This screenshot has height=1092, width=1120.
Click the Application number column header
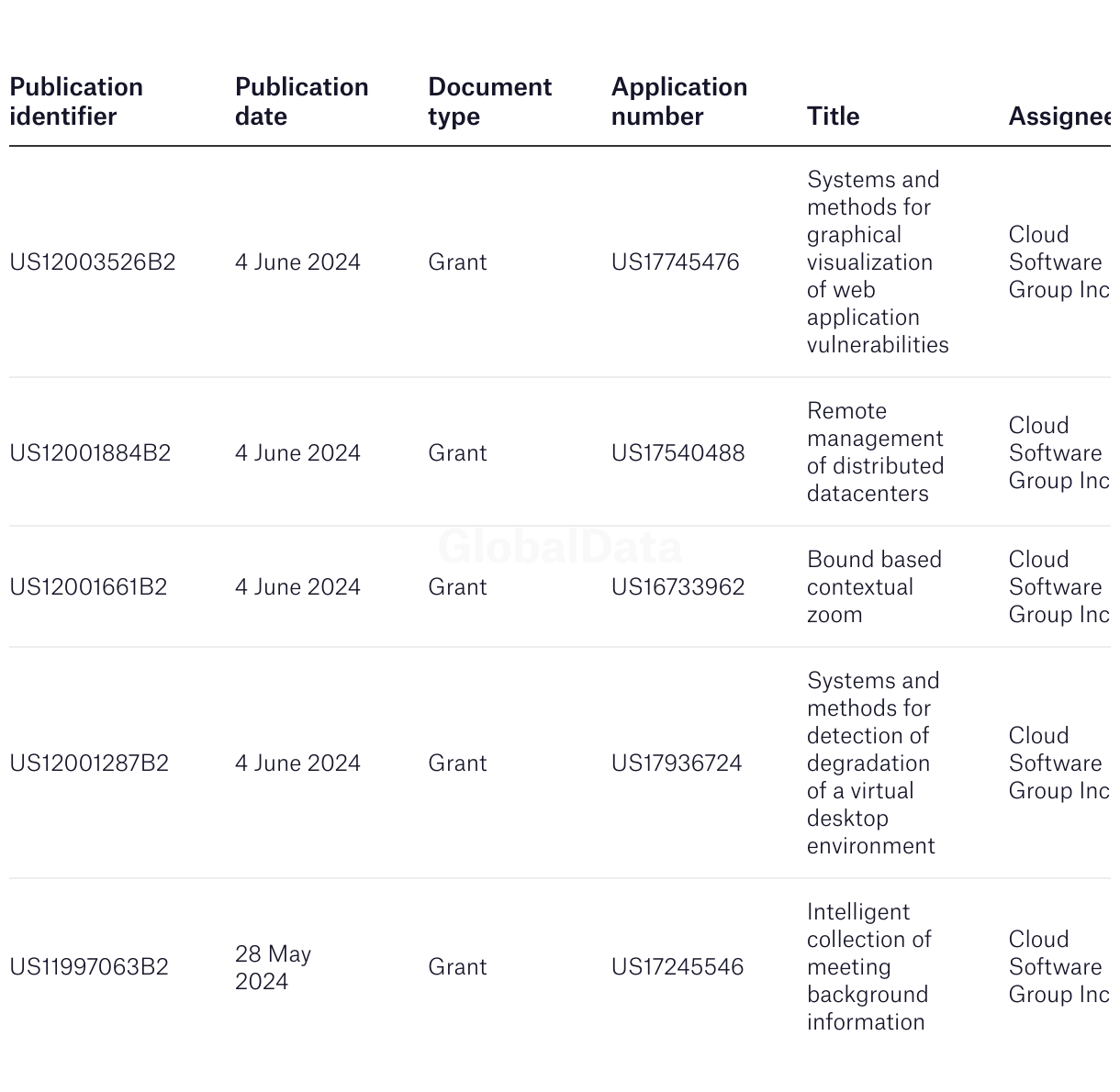pyautogui.click(x=679, y=102)
